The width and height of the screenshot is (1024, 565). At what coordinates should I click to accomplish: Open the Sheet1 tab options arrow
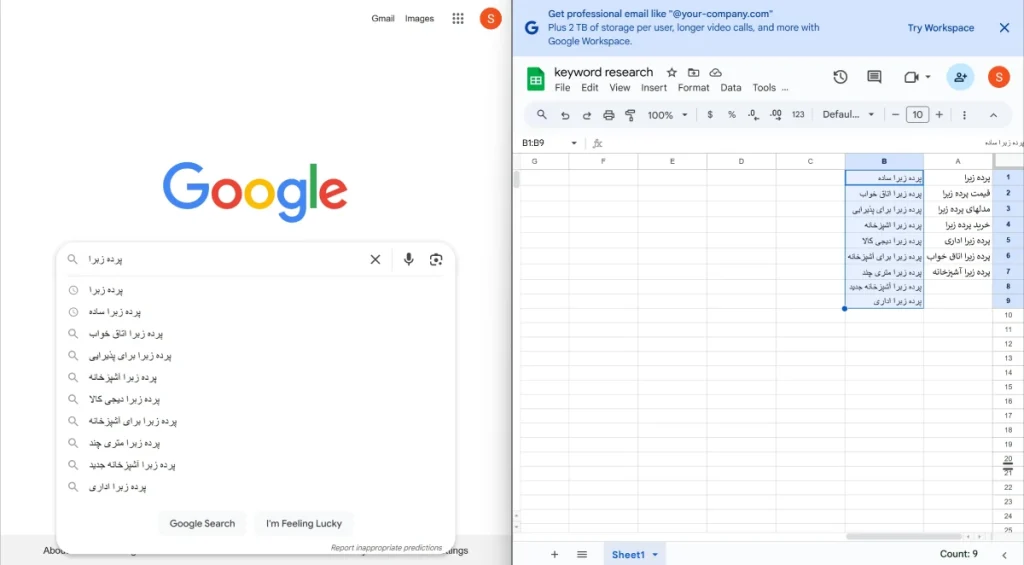tap(655, 555)
